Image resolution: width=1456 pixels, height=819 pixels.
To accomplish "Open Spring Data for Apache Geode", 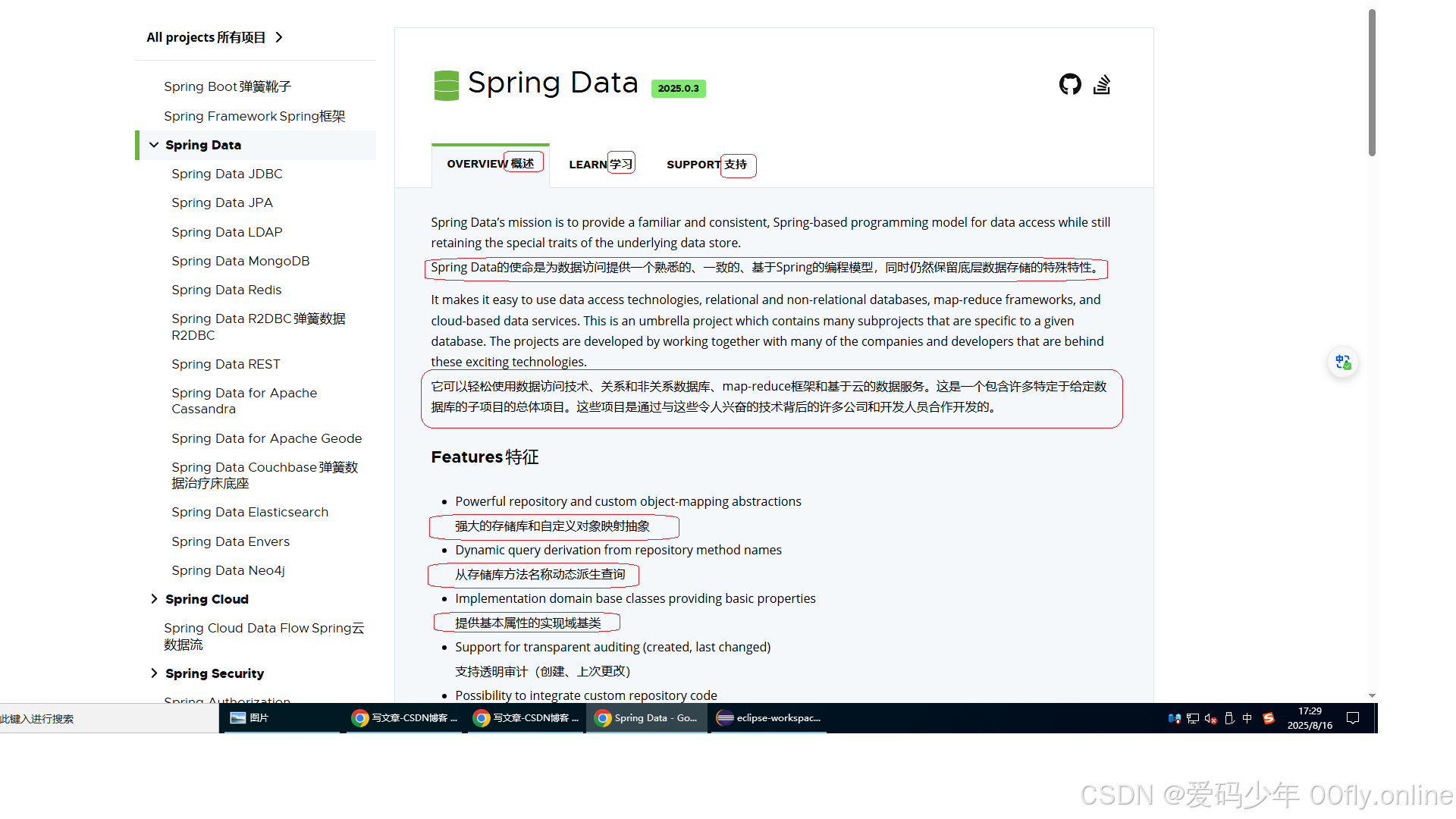I will [267, 438].
